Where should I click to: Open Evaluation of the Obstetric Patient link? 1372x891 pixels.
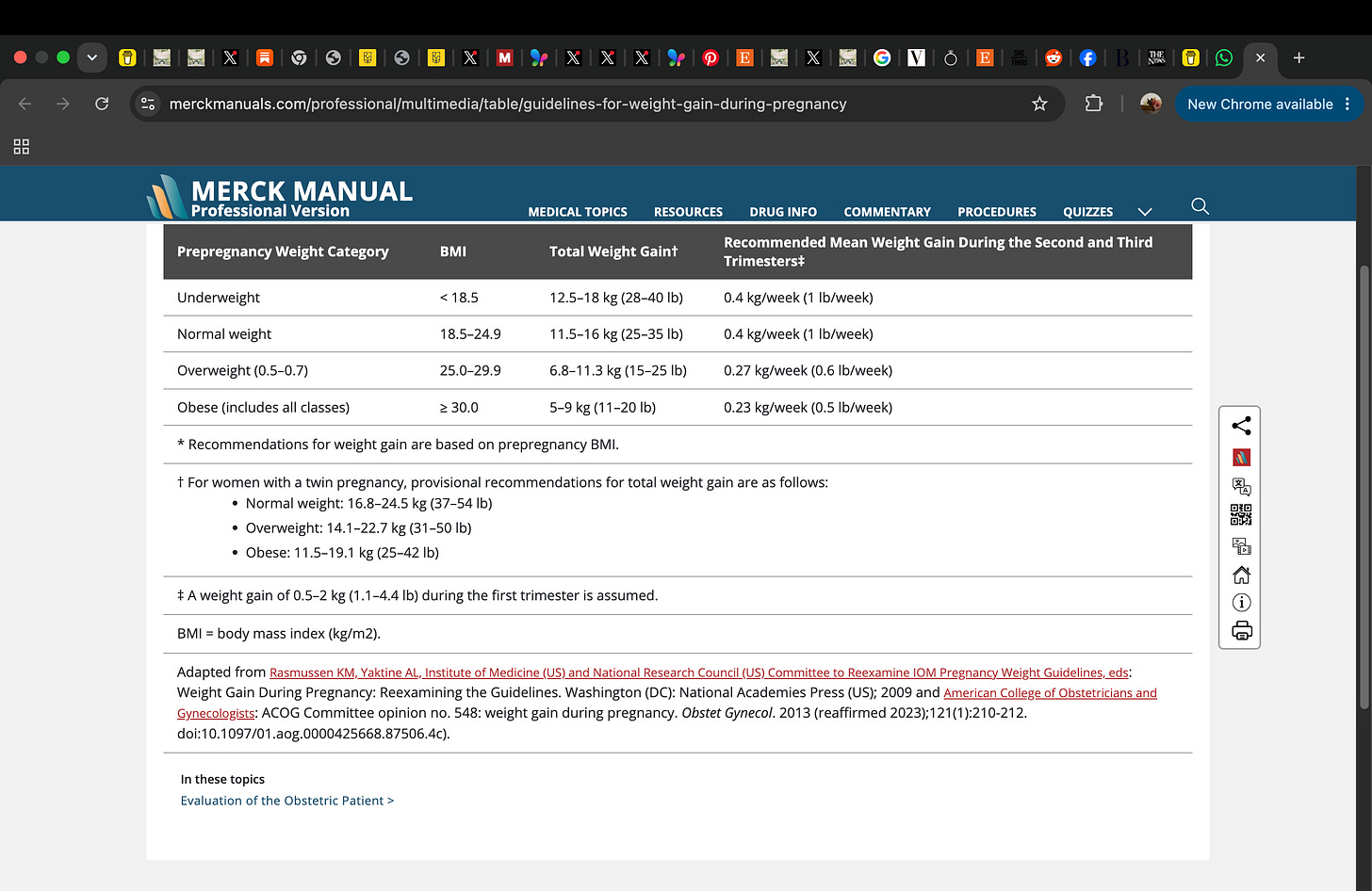click(x=287, y=801)
